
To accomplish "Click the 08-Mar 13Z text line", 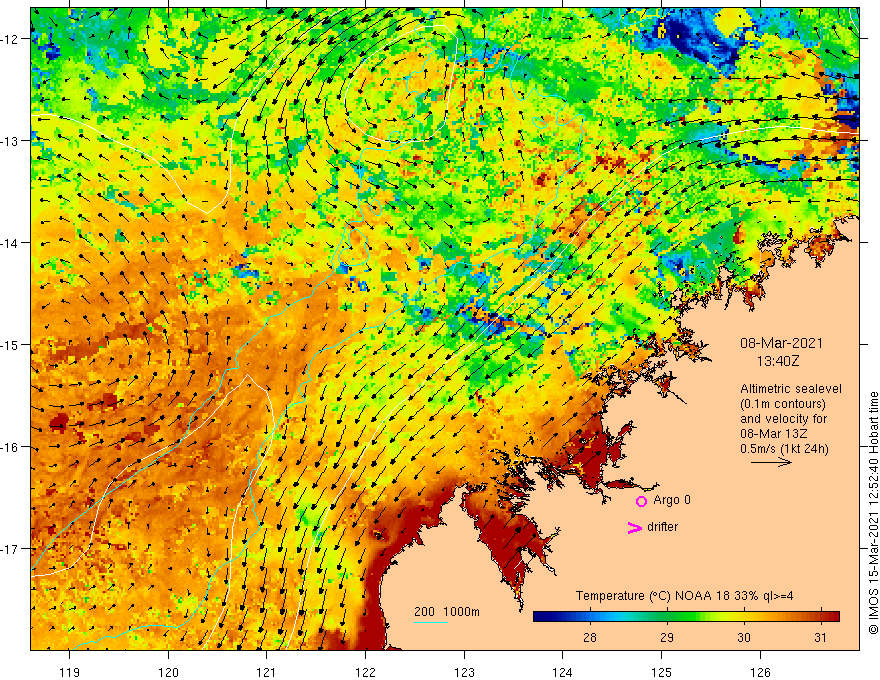I will [x=773, y=434].
